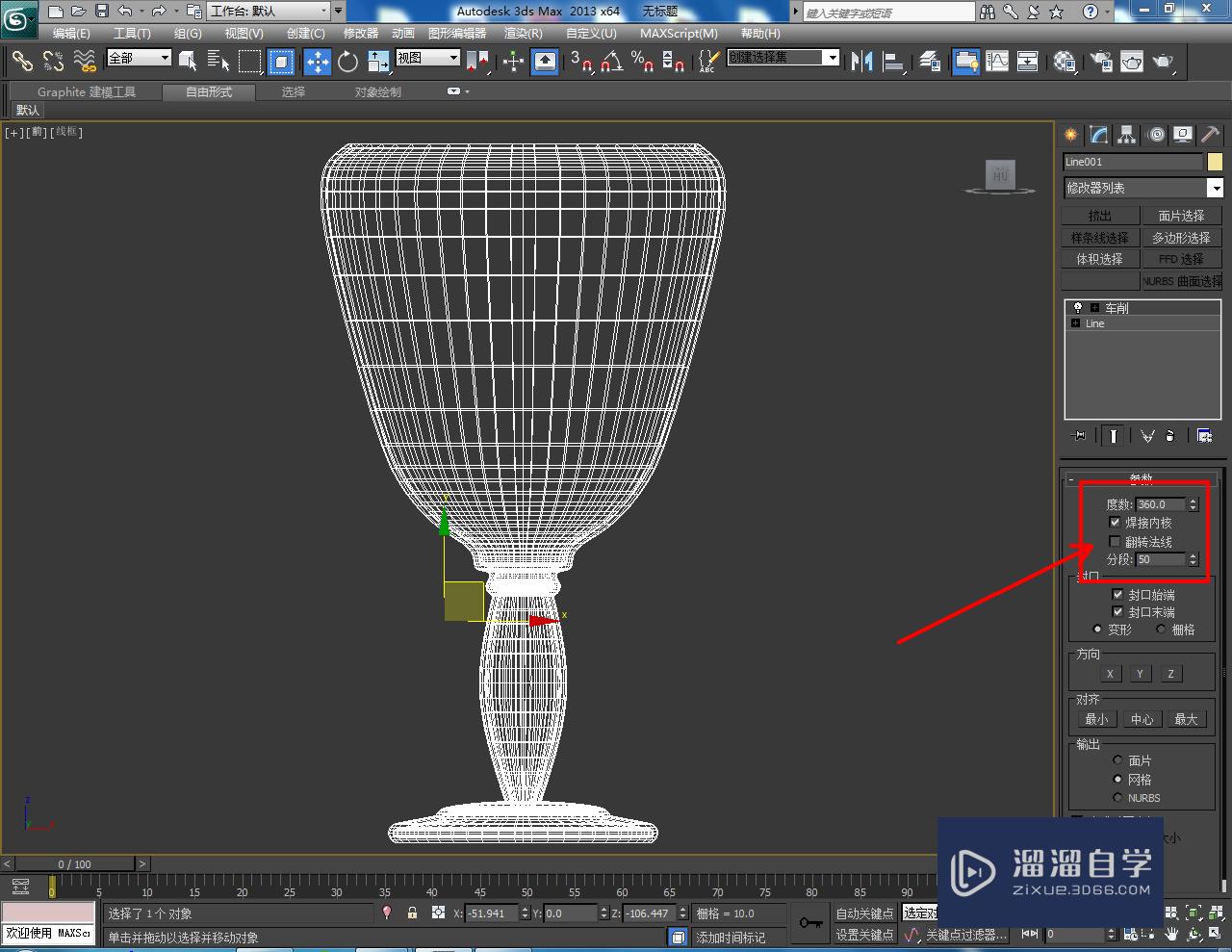Open the Schematic View icon
This screenshot has height=952, width=1232.
pyautogui.click(x=1028, y=62)
